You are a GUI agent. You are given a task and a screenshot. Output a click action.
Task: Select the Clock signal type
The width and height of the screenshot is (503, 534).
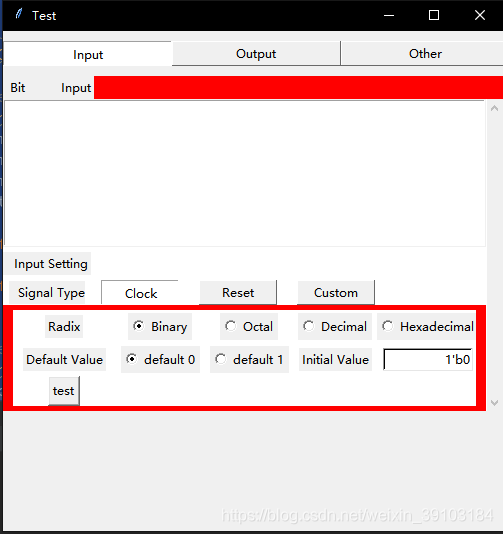click(140, 293)
